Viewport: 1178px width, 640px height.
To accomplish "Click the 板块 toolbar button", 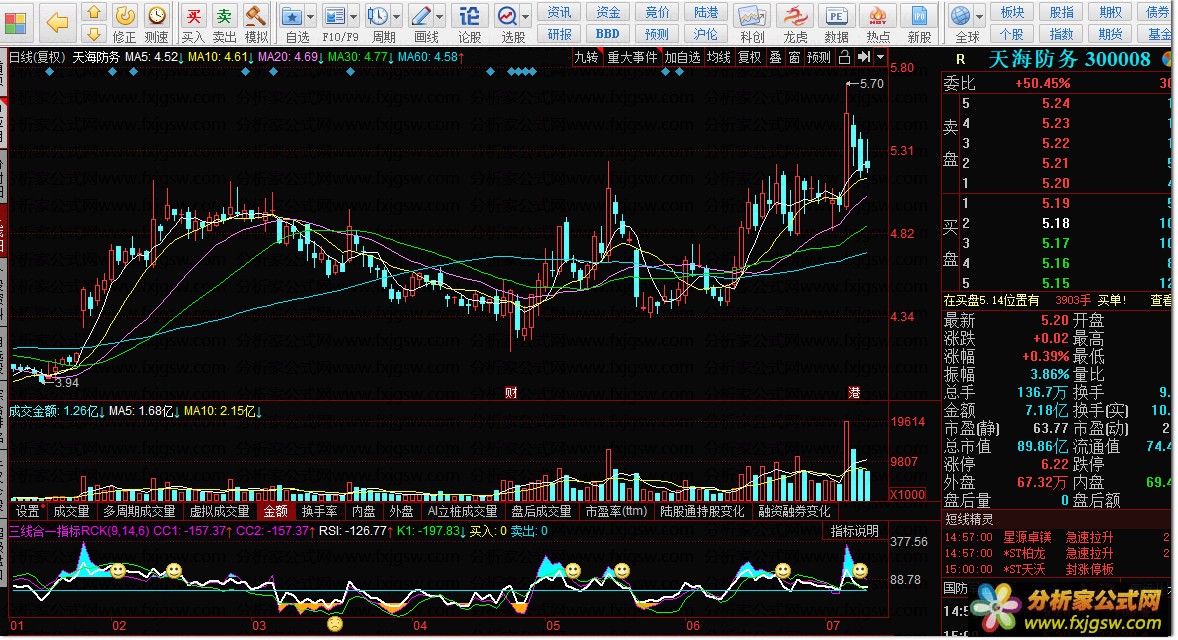I will pos(1012,12).
